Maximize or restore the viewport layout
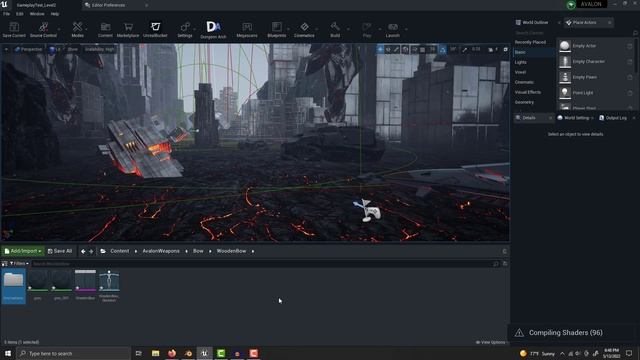Image resolution: width=640 pixels, height=360 pixels. pos(505,49)
